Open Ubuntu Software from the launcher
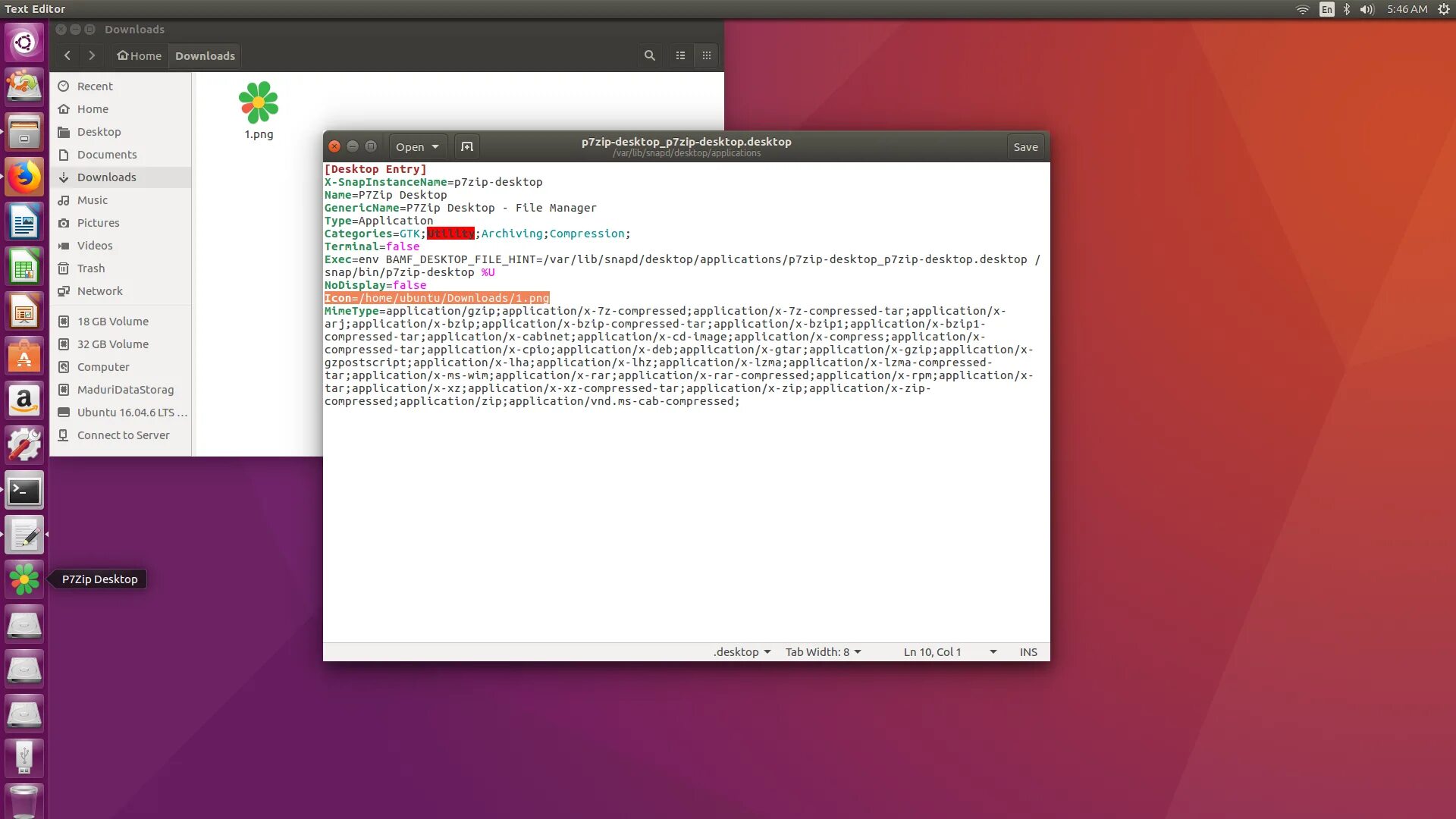The image size is (1456, 819). (24, 356)
